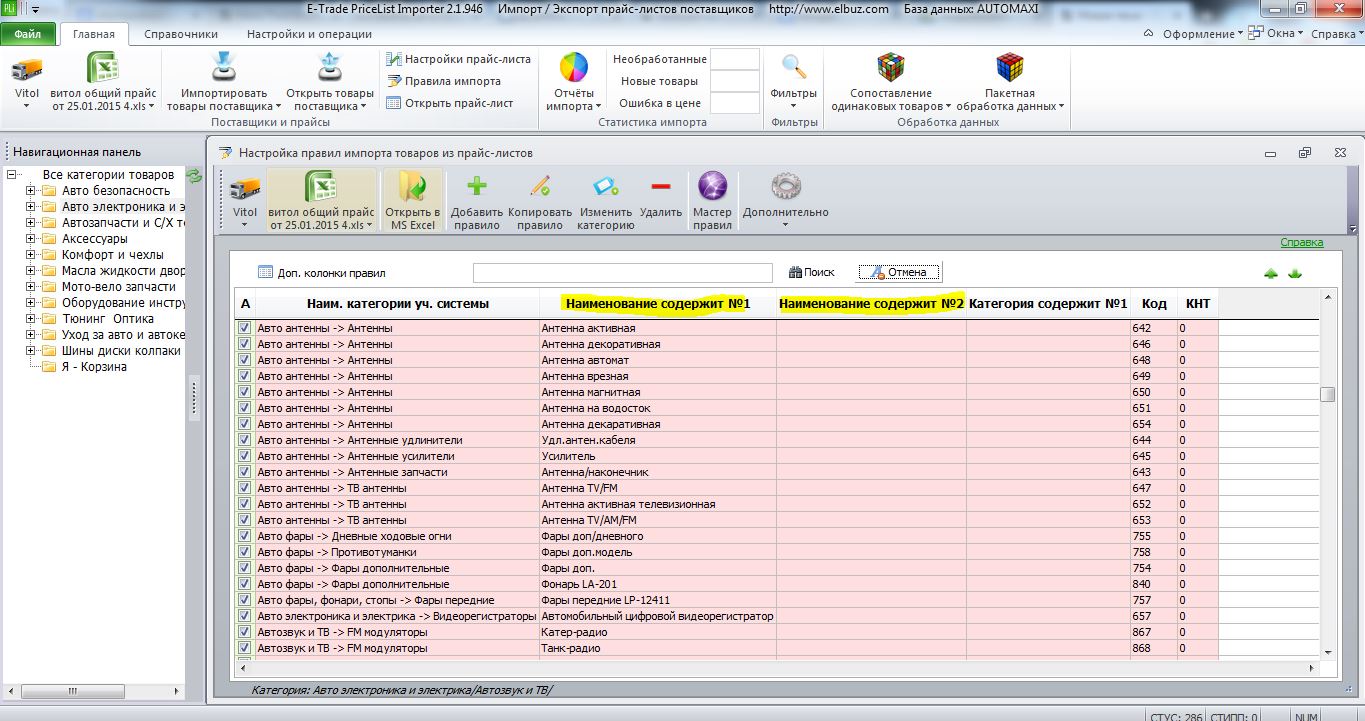
Task: Click the Фильтры magnifier icon
Action: (x=794, y=68)
